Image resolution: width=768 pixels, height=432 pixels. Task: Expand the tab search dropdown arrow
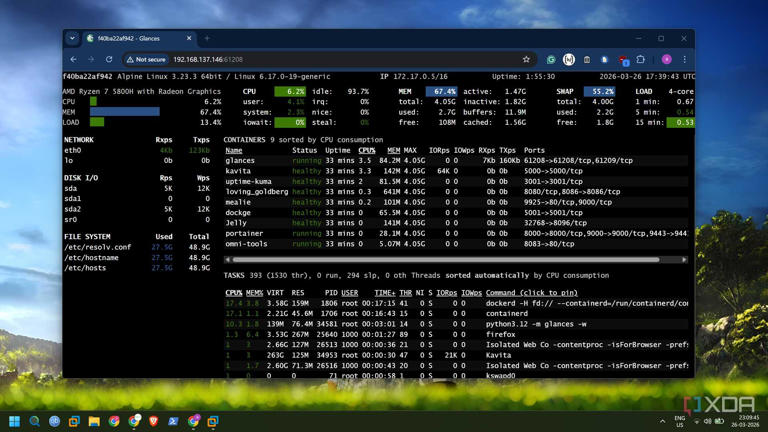pos(72,38)
